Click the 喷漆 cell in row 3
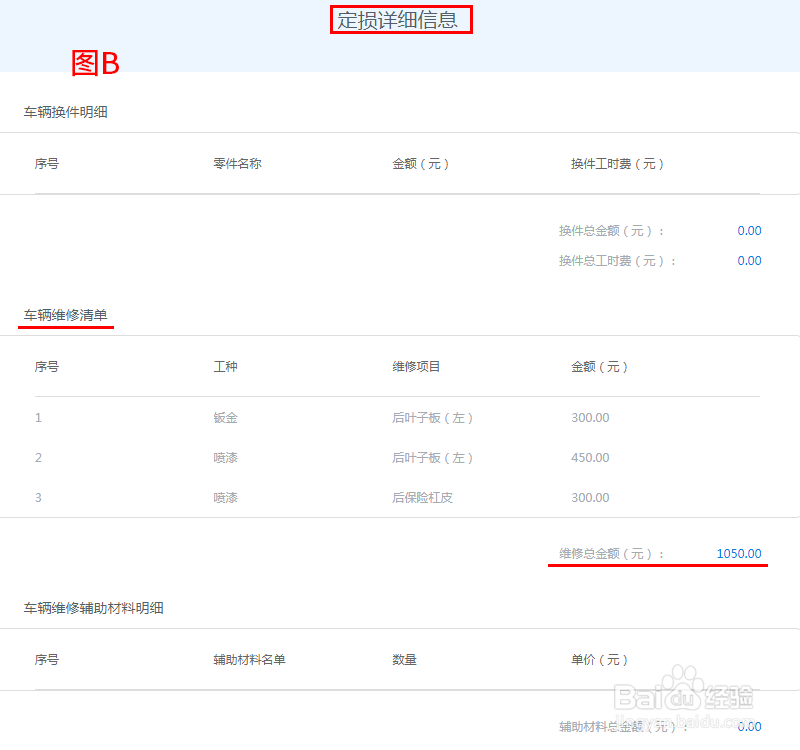This screenshot has height=750, width=800. tap(225, 497)
